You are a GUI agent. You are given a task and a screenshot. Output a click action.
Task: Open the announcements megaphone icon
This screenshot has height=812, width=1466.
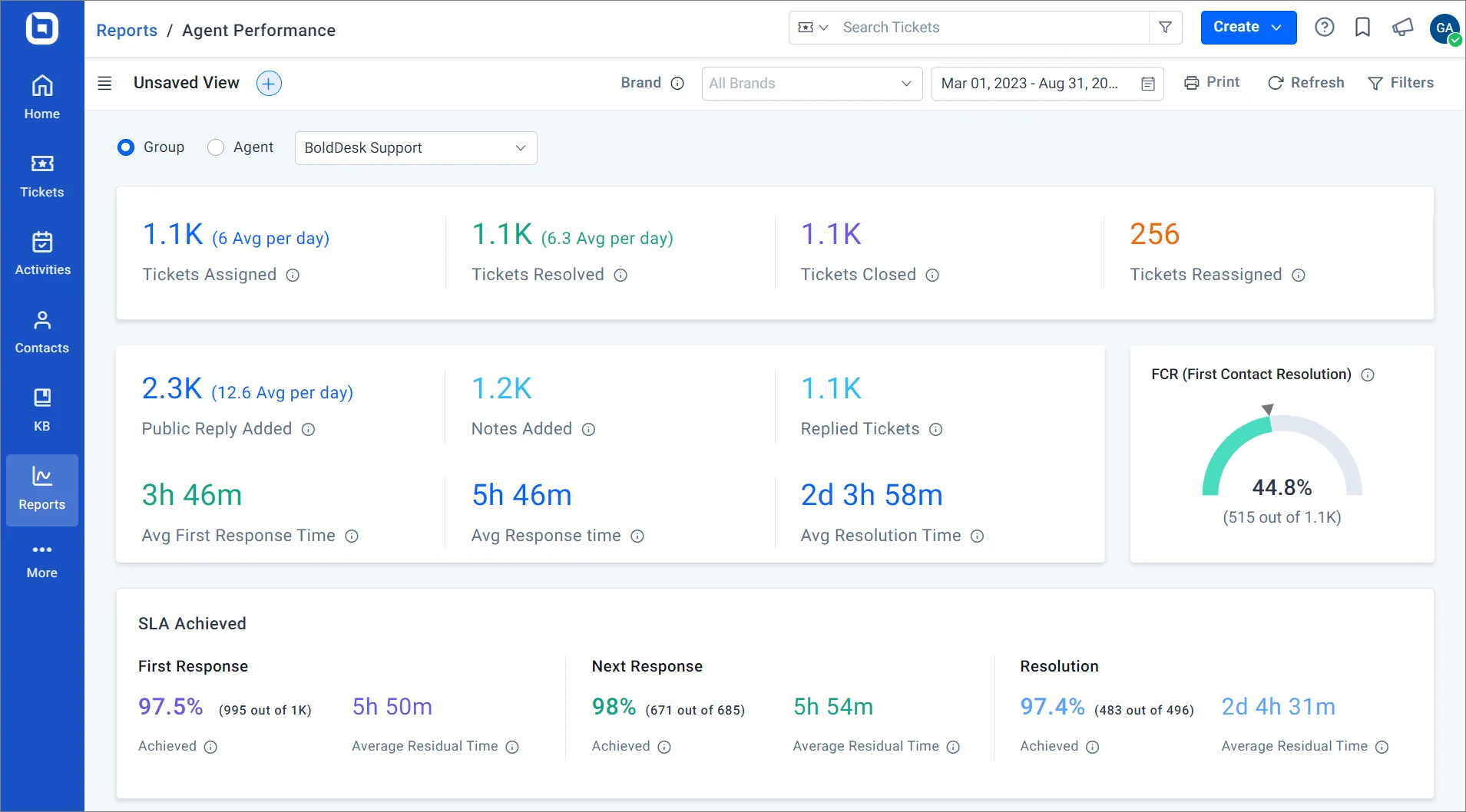coord(1402,28)
